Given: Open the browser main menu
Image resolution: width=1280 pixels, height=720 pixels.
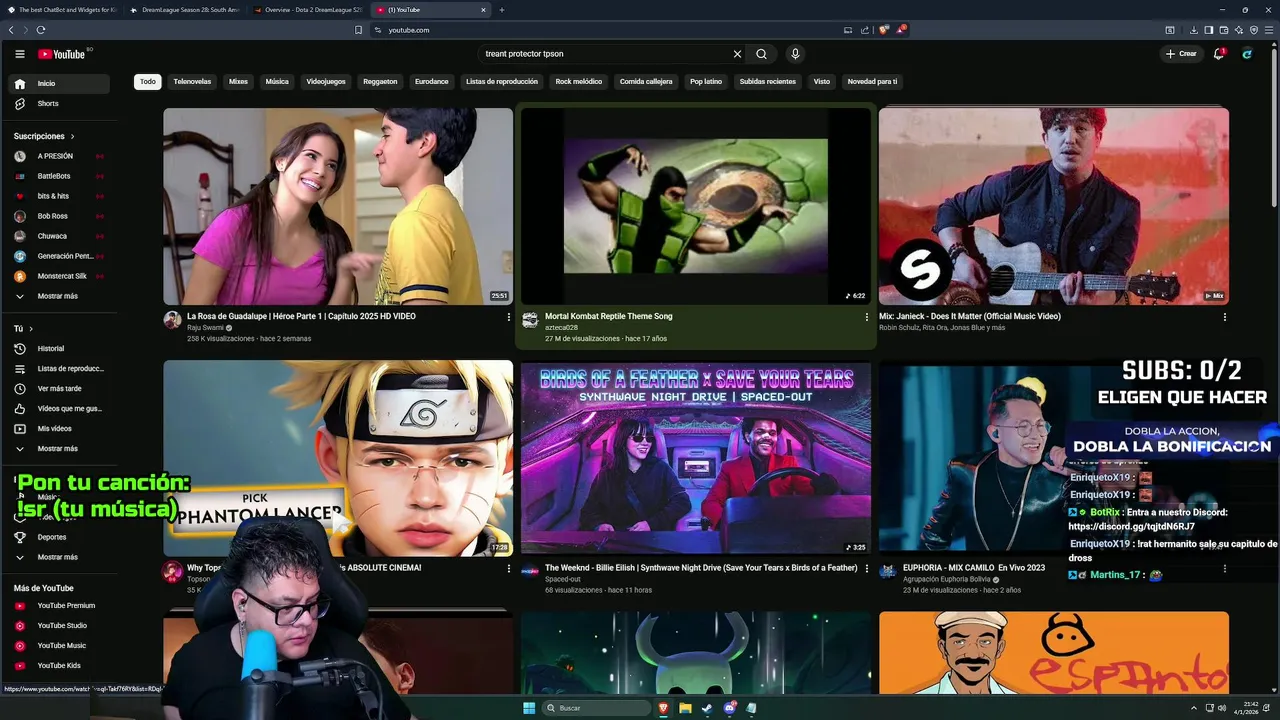Looking at the screenshot, I should click(x=1268, y=30).
